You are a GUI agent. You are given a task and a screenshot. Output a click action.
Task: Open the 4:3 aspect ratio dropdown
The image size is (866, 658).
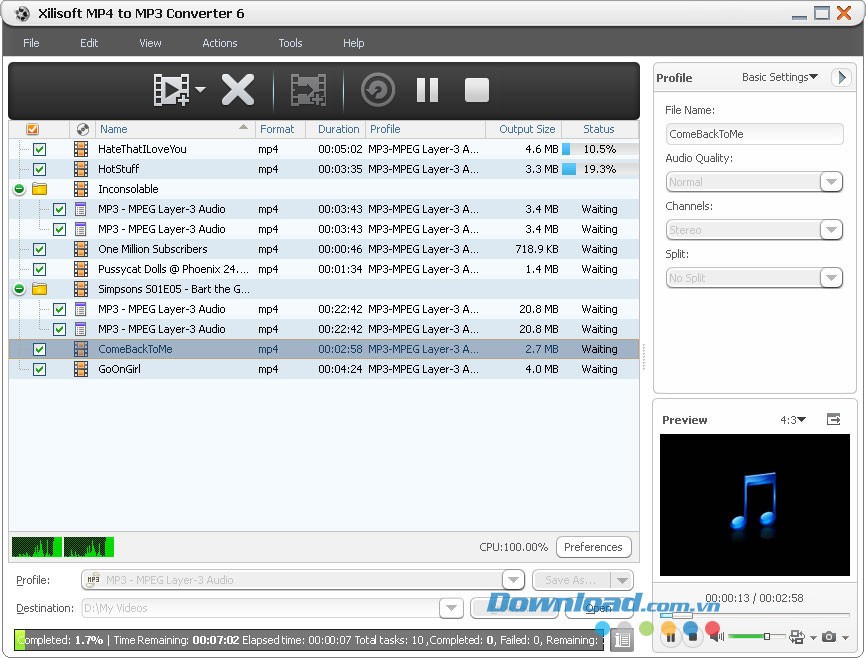(x=793, y=419)
